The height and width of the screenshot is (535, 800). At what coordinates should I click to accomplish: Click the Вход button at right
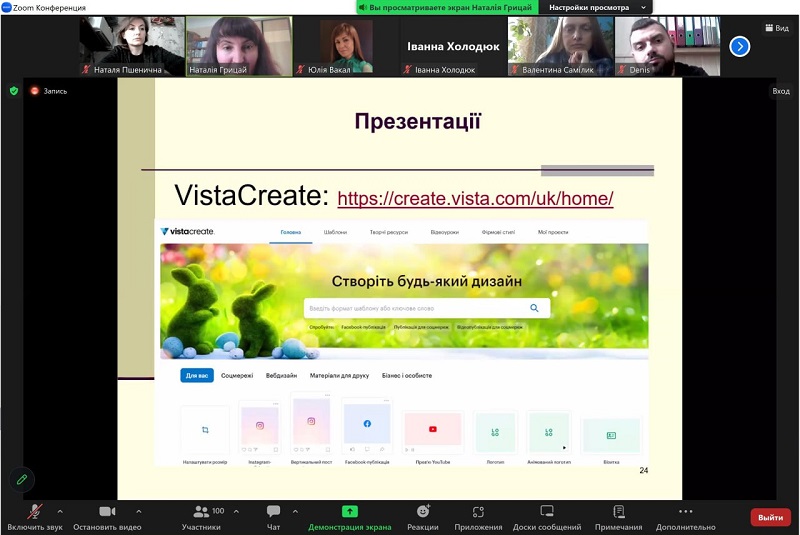pos(781,91)
